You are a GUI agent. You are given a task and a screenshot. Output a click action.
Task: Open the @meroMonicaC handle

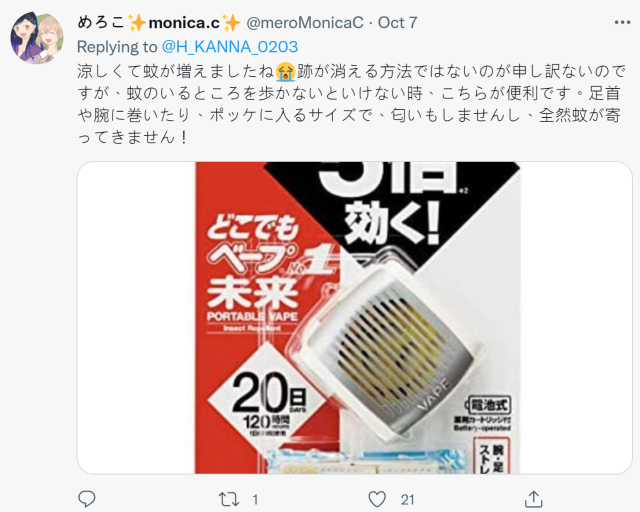[305, 22]
